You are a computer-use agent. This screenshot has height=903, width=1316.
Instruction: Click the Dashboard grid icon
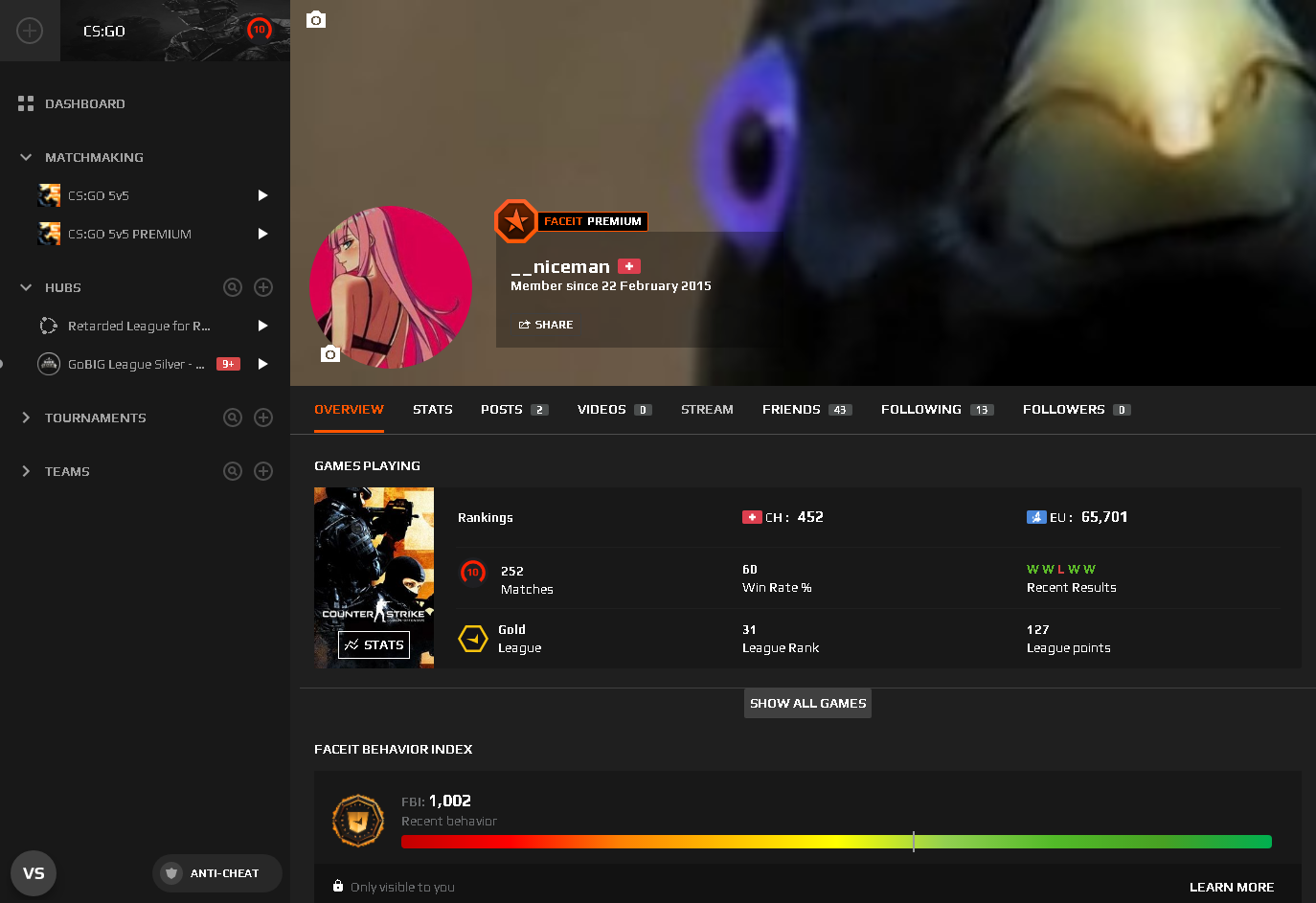(x=26, y=103)
